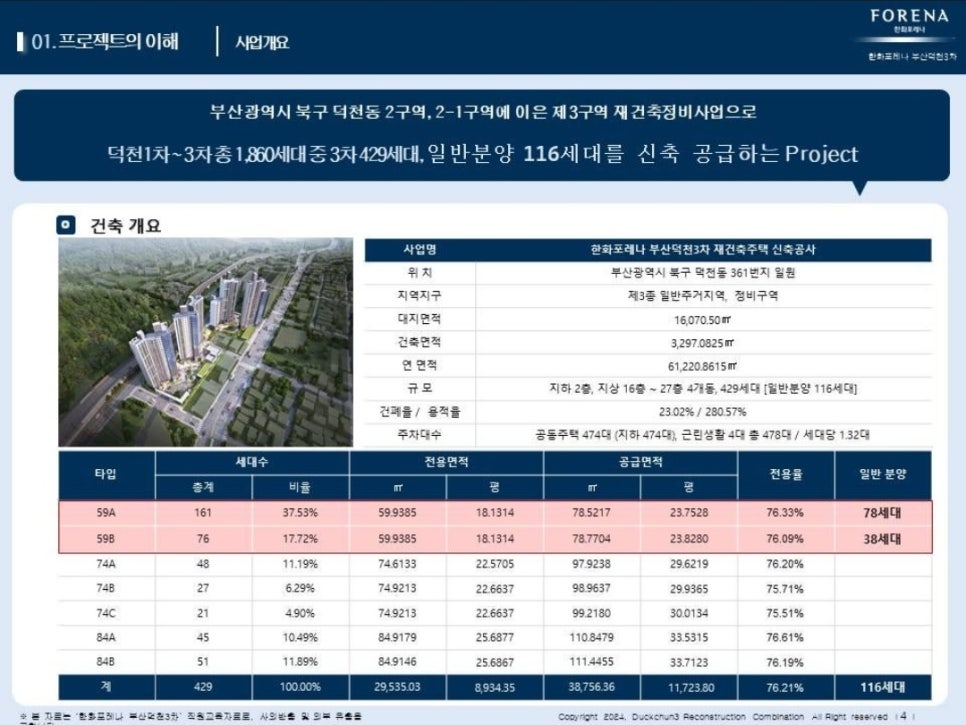Click the '84A' type cell
966x725 pixels.
(x=106, y=638)
